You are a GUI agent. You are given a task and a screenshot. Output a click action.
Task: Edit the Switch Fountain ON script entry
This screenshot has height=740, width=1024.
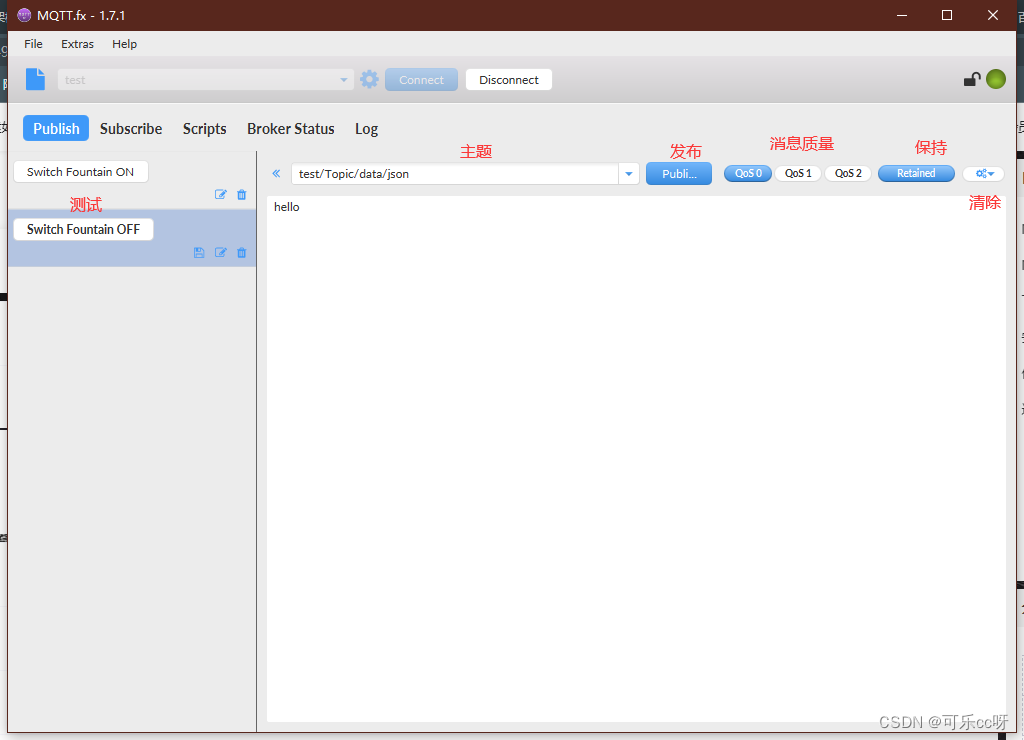pos(221,195)
